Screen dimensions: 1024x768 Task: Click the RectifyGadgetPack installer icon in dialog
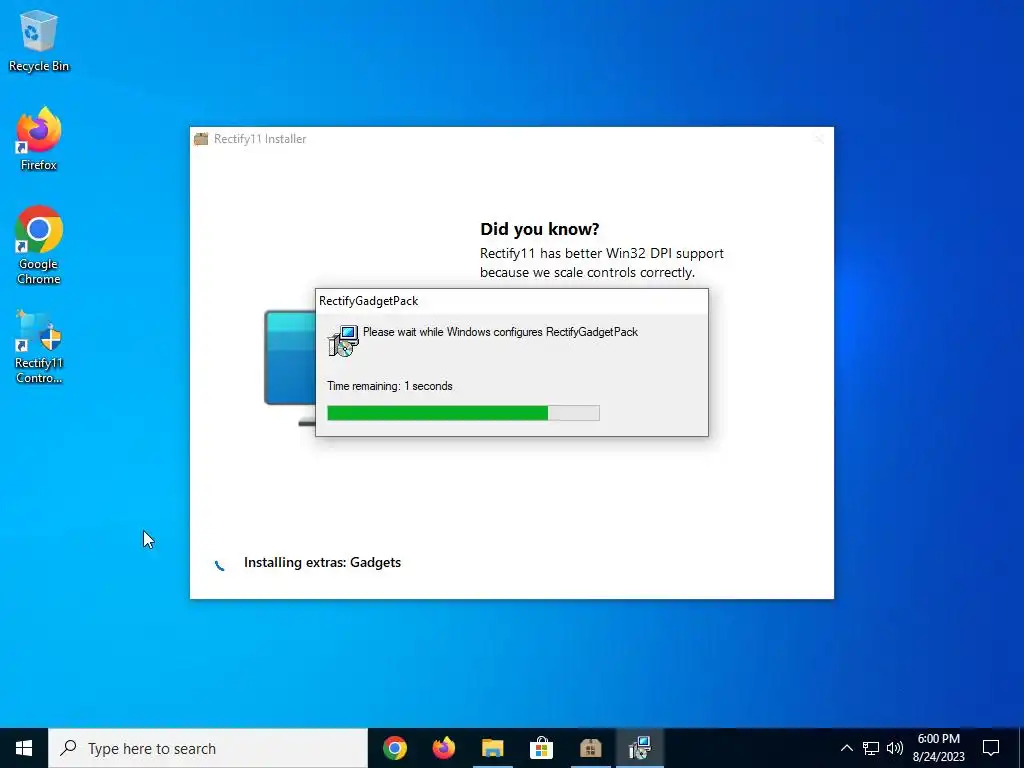[x=344, y=341]
